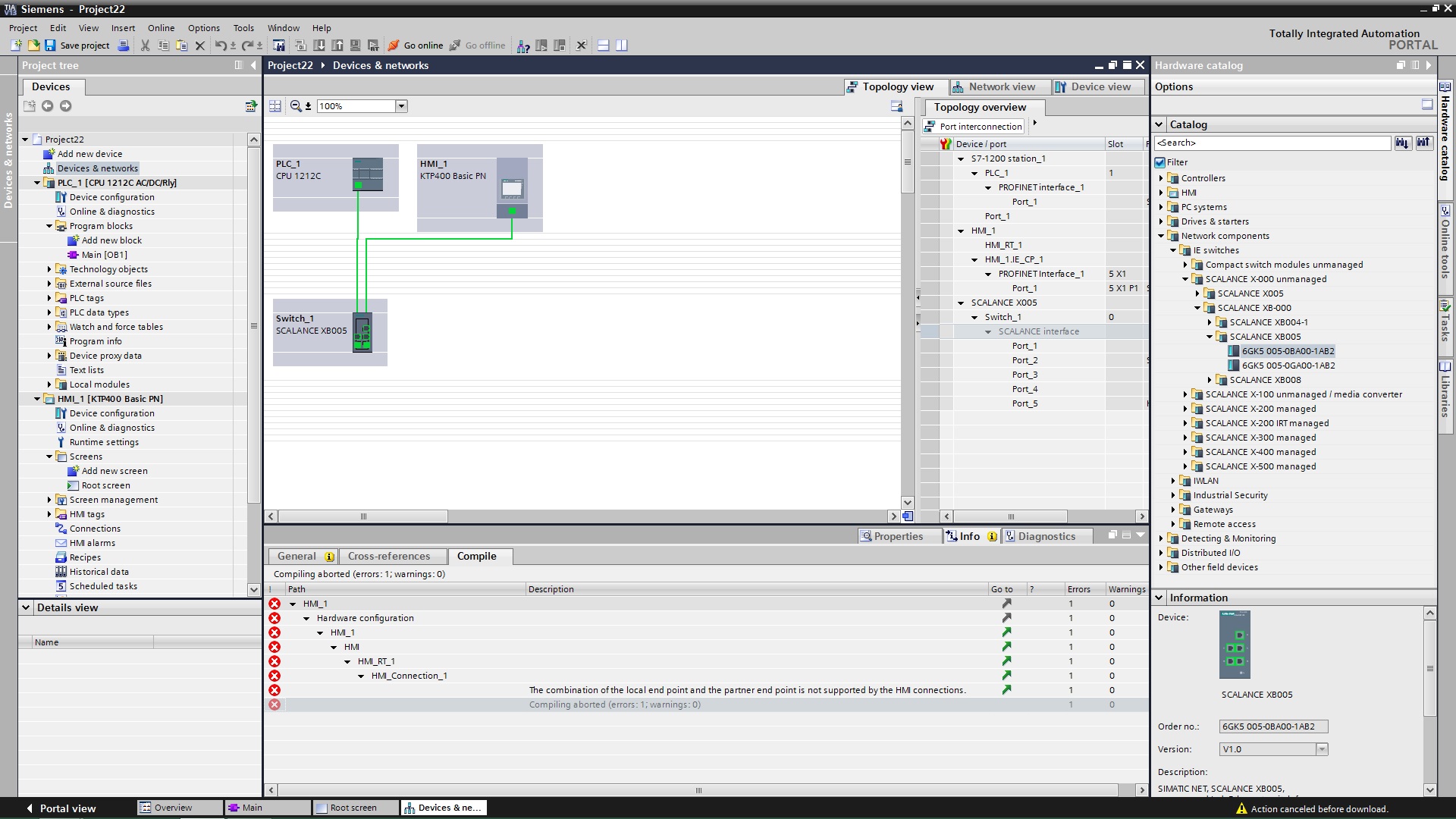The height and width of the screenshot is (819, 1456).
Task: Select Main [OB1] program block
Action: coord(104,255)
